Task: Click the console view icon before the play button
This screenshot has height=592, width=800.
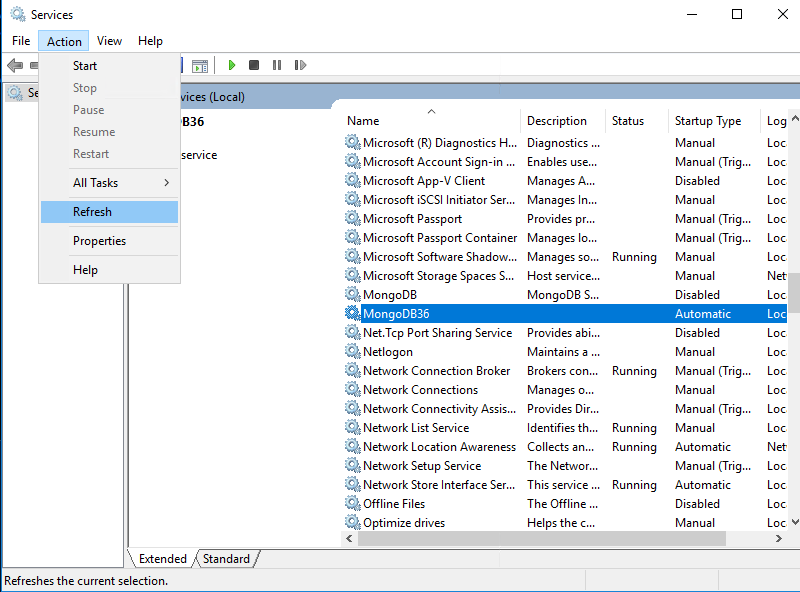Action: (x=200, y=66)
